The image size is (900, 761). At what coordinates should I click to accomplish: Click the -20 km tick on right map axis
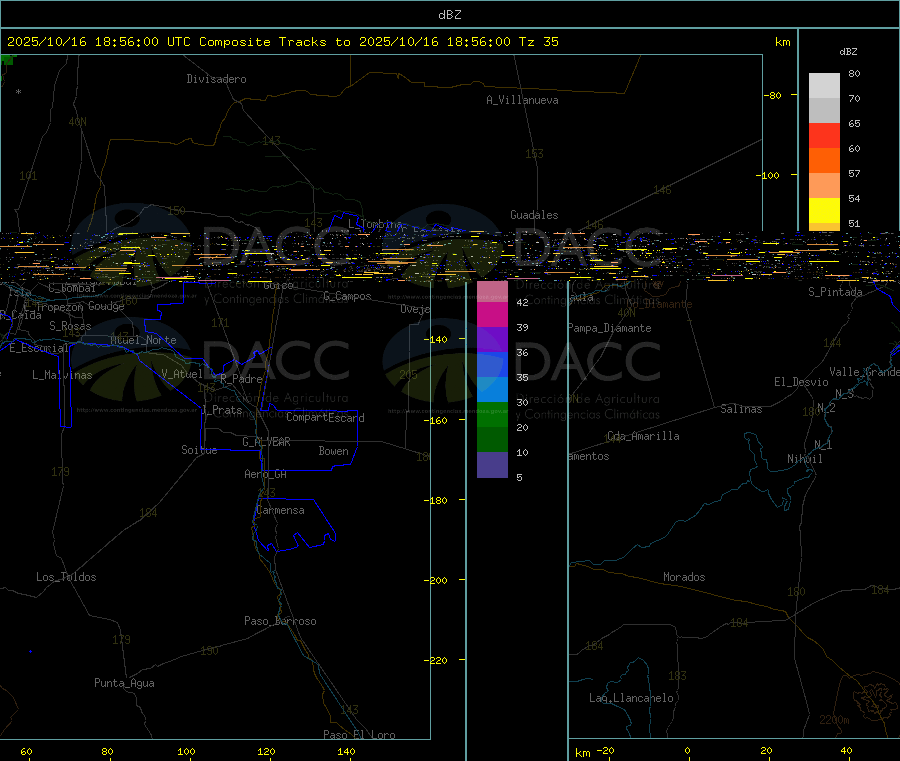tap(606, 750)
